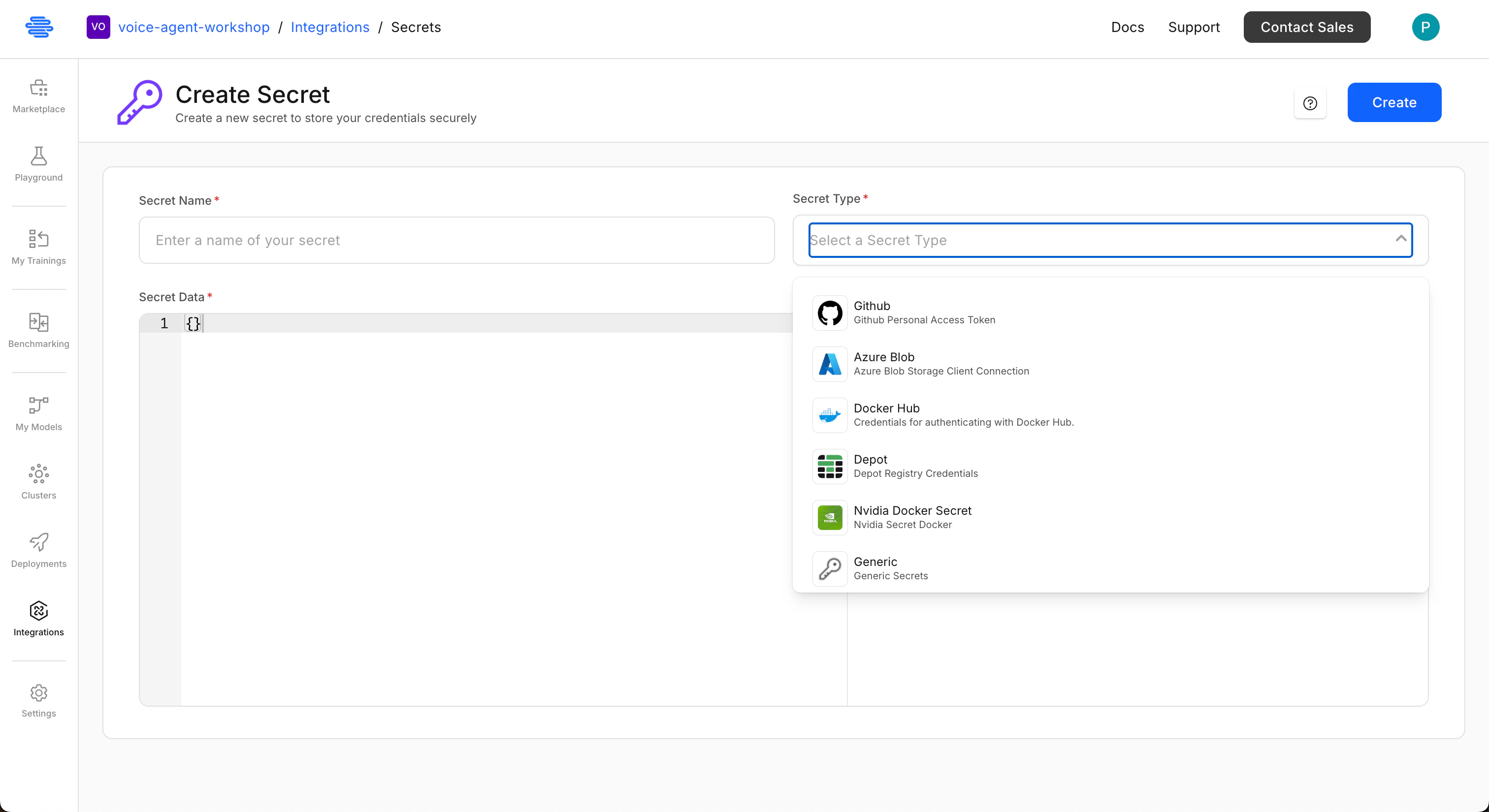
Task: Click the blue Create button
Action: (1393, 102)
